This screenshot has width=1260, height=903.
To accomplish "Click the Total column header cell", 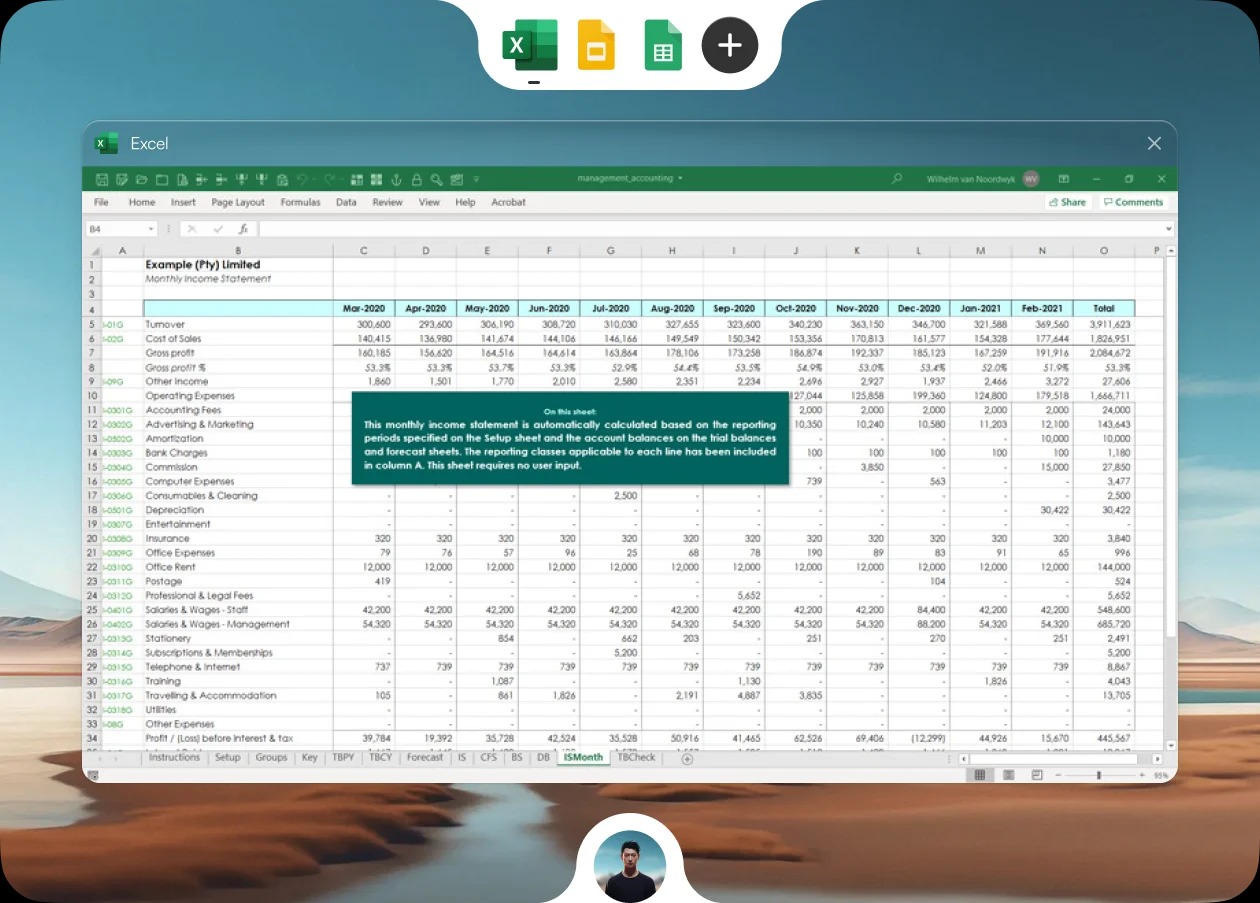I will pyautogui.click(x=1104, y=309).
